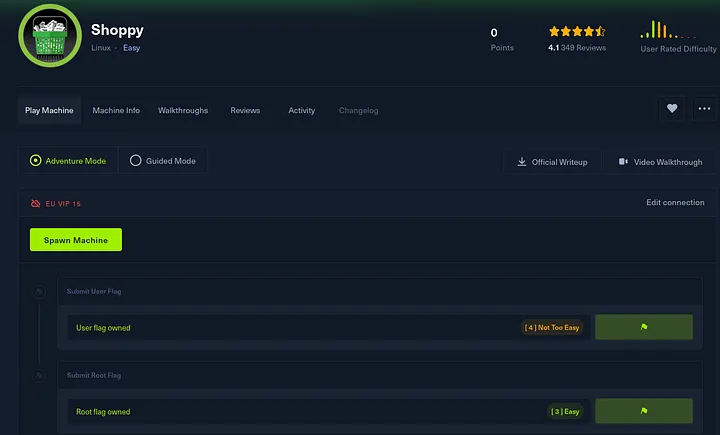Open the Play Machine tab

[x=49, y=110]
